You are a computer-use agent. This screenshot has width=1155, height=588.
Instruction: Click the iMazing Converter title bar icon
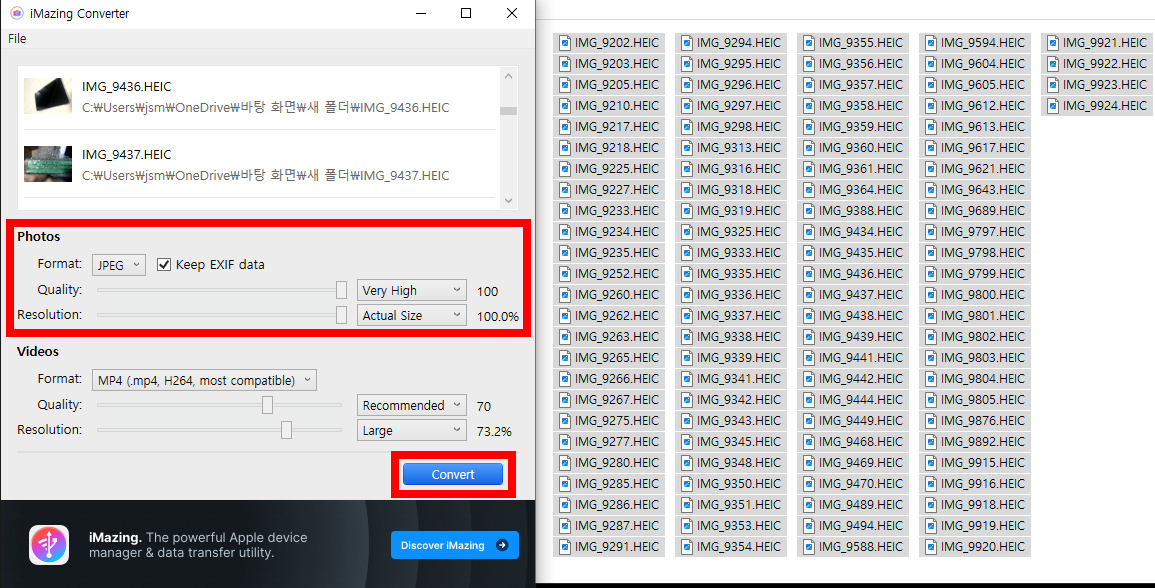pyautogui.click(x=16, y=13)
